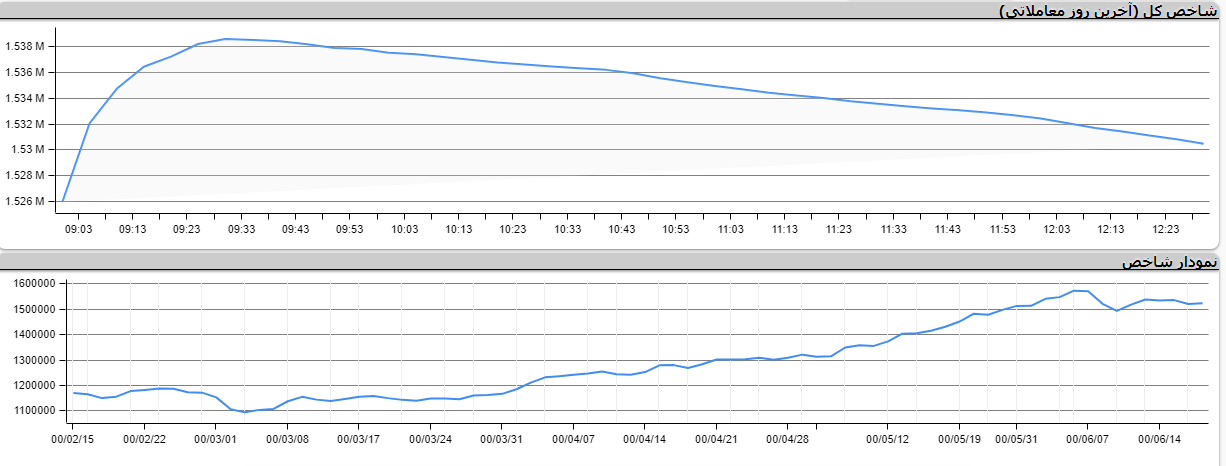Screen dimensions: 1226x466
Task: Click the 00/05/12 date label
Action: tap(887, 438)
